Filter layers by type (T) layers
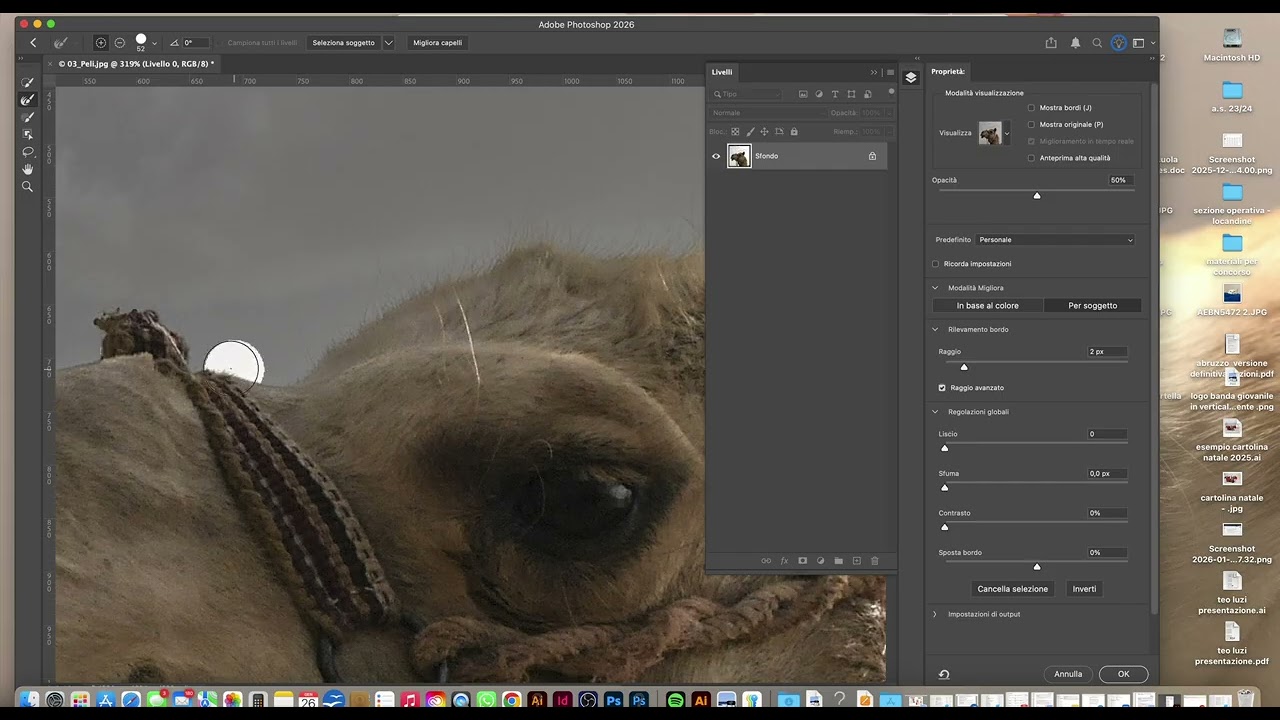Viewport: 1280px width, 720px height. pyautogui.click(x=835, y=94)
